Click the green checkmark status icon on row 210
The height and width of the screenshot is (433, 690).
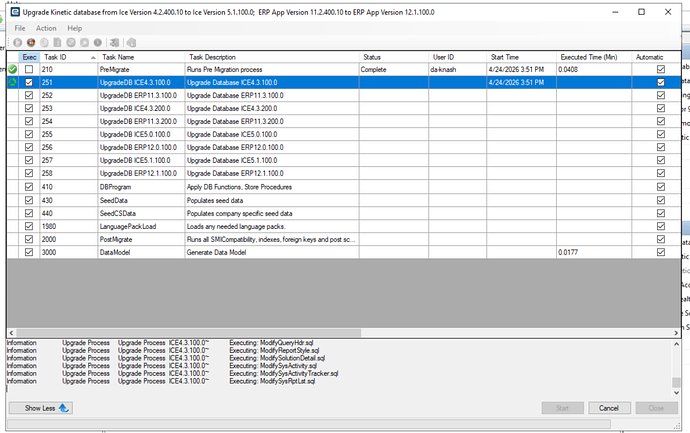[x=12, y=69]
